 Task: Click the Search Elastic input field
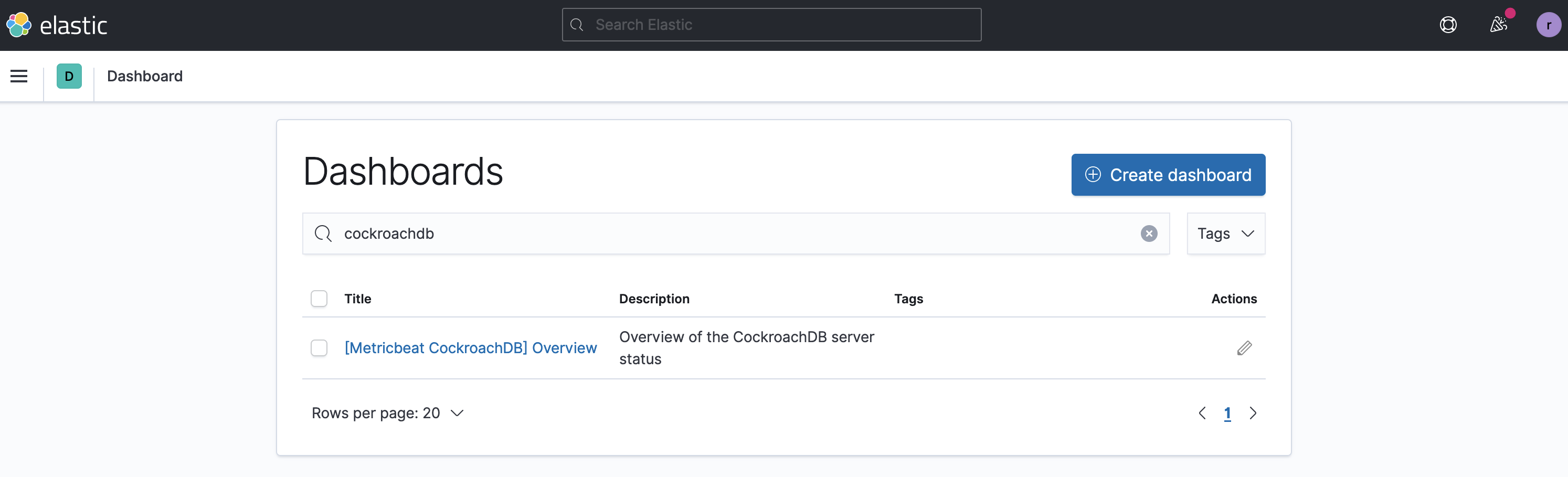coord(770,24)
